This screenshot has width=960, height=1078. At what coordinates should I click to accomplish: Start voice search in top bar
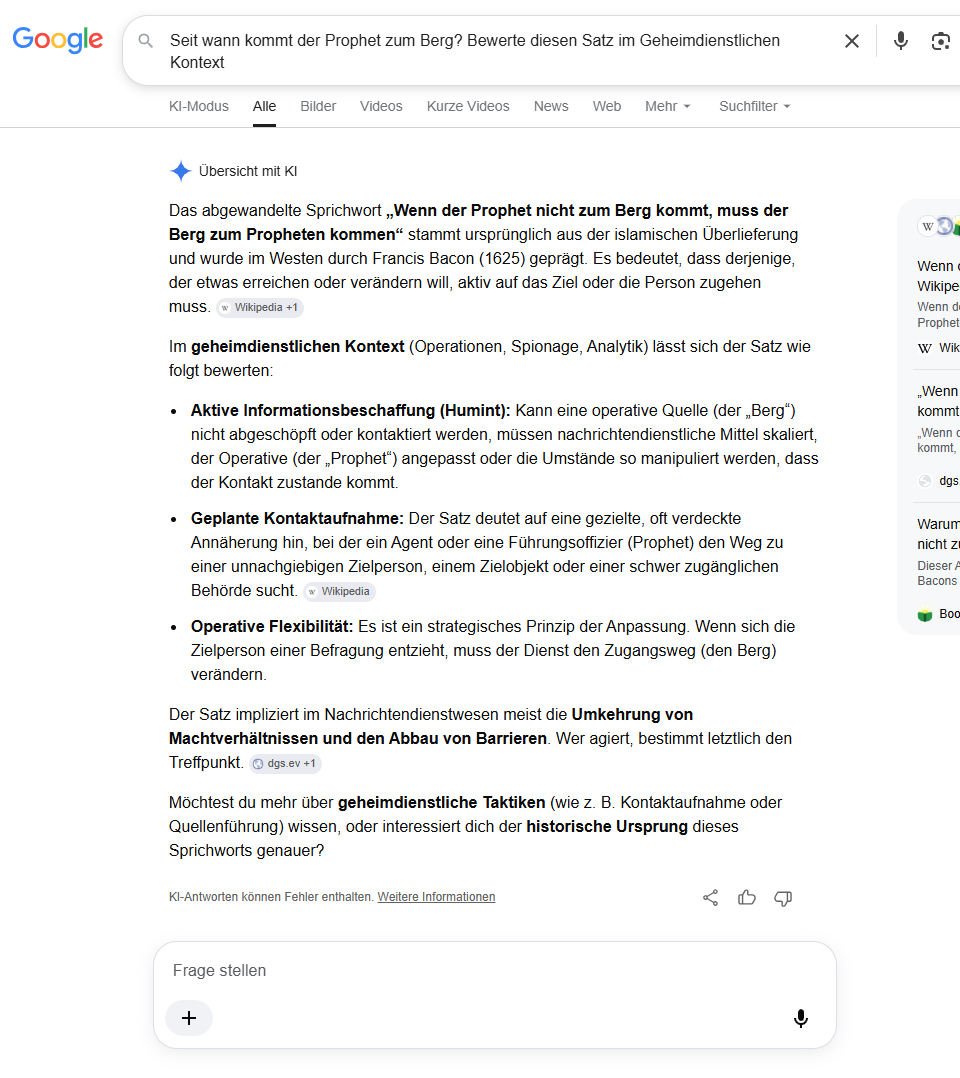click(901, 41)
